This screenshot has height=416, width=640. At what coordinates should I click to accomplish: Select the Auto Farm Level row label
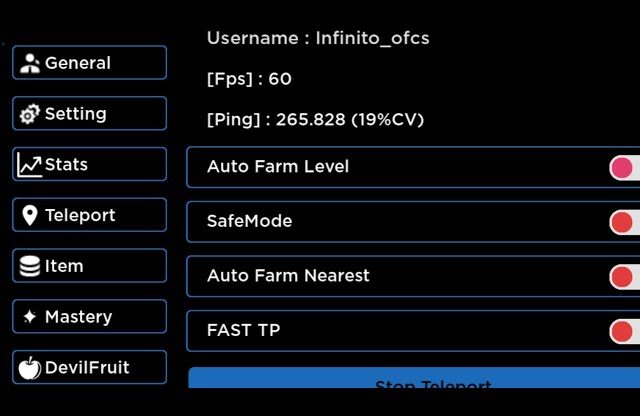coord(278,167)
